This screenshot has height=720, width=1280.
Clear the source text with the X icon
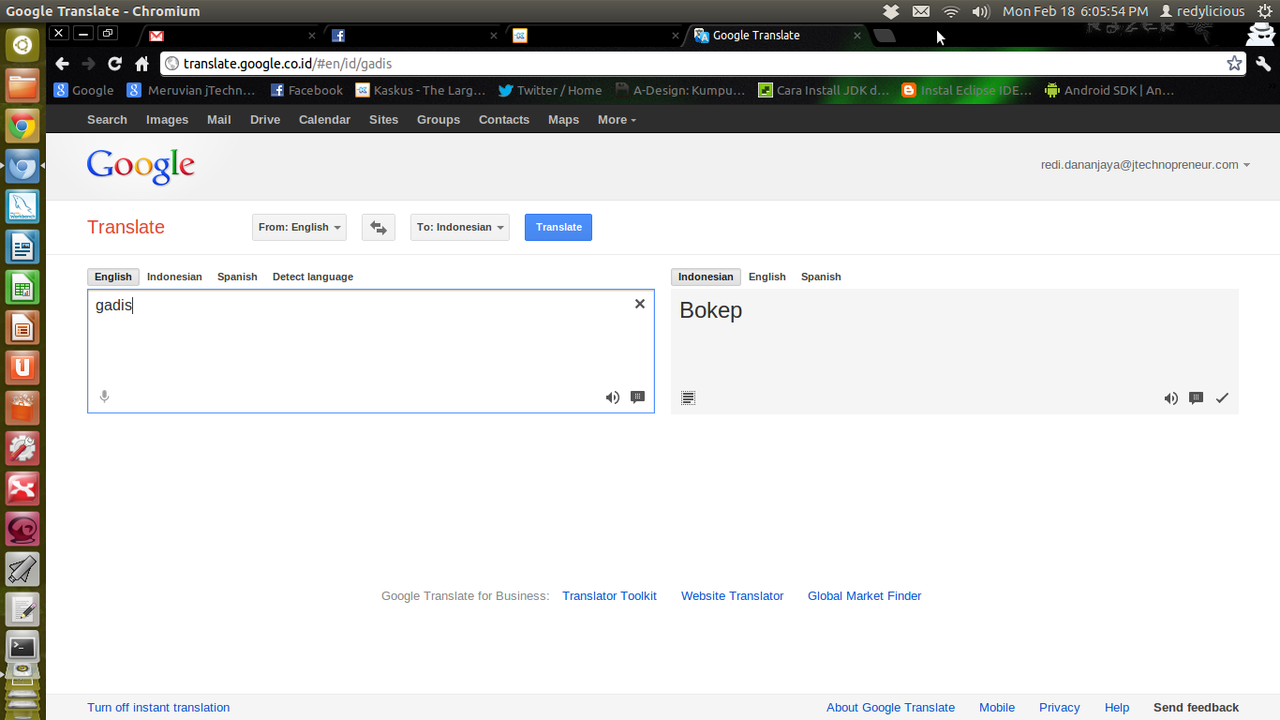click(640, 304)
